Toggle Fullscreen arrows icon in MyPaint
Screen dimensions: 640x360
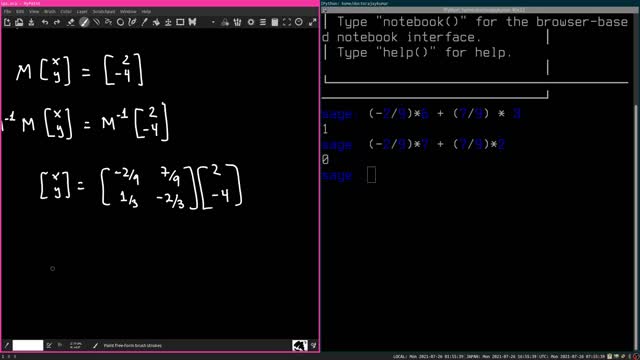pyautogui.click(x=313, y=22)
